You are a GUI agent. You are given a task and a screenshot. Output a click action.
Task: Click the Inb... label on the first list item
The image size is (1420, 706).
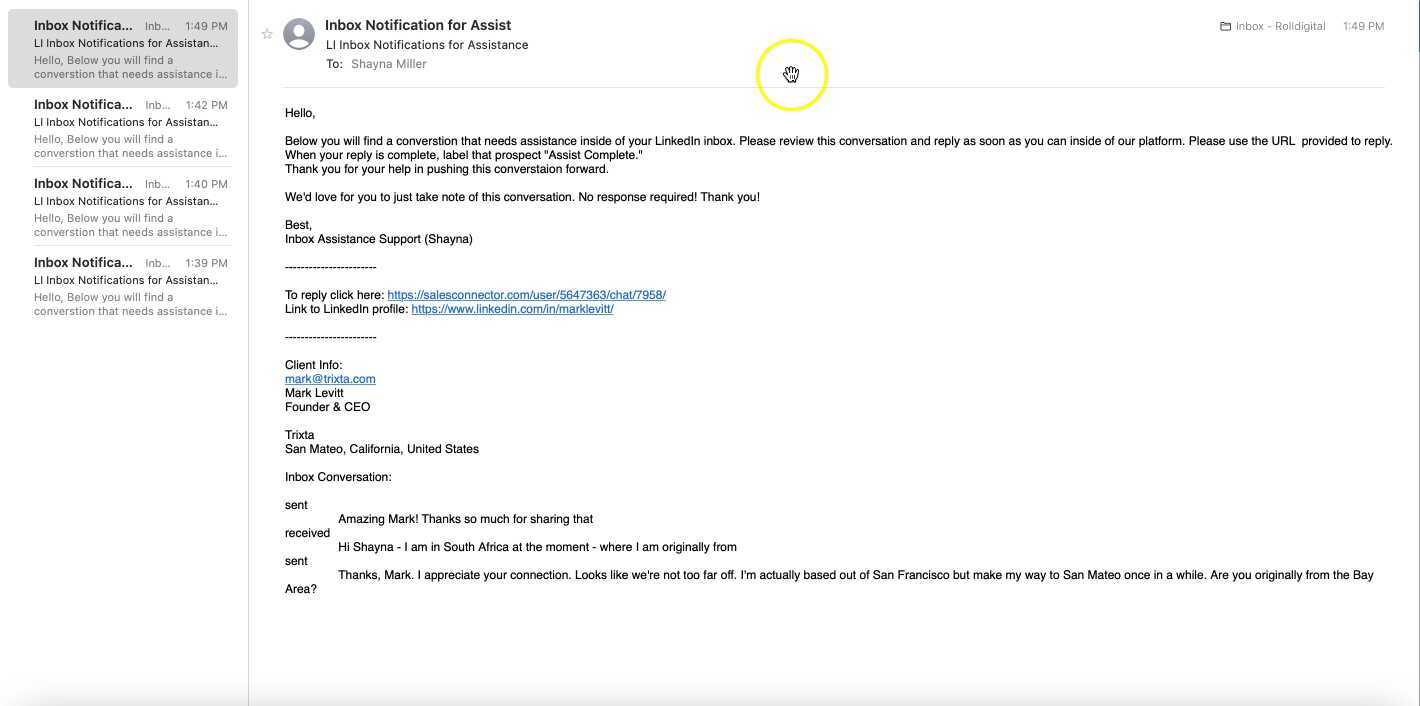coord(159,25)
